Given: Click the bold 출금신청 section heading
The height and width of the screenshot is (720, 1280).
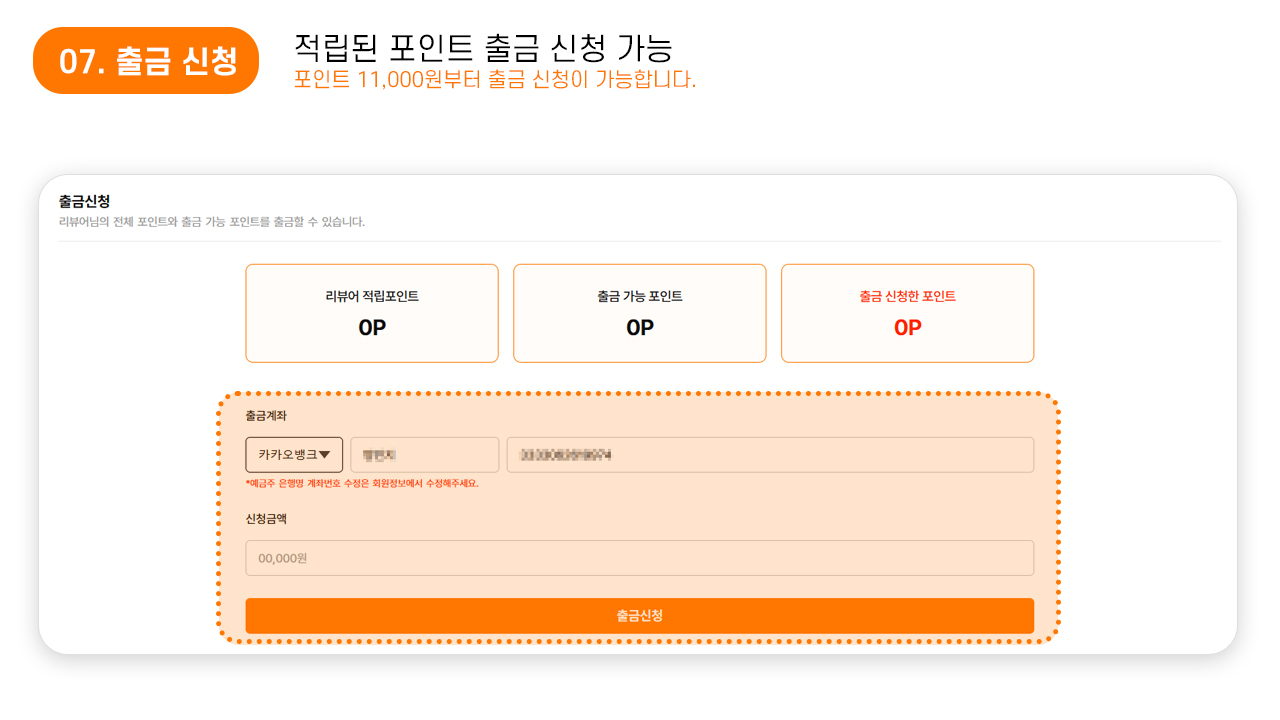Looking at the screenshot, I should point(84,201).
